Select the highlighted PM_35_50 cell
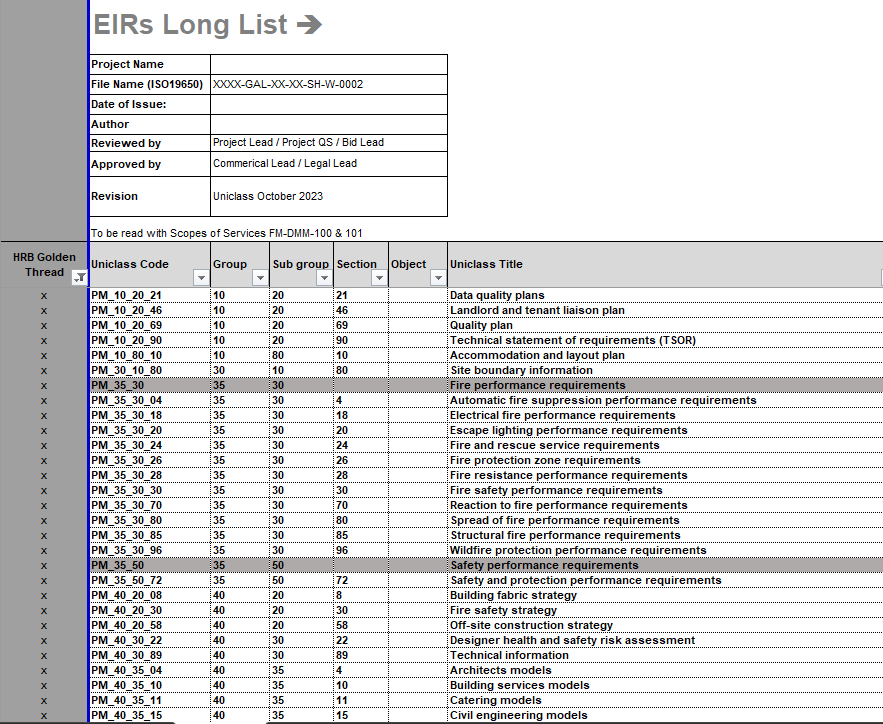This screenshot has height=724, width=883. coord(150,565)
